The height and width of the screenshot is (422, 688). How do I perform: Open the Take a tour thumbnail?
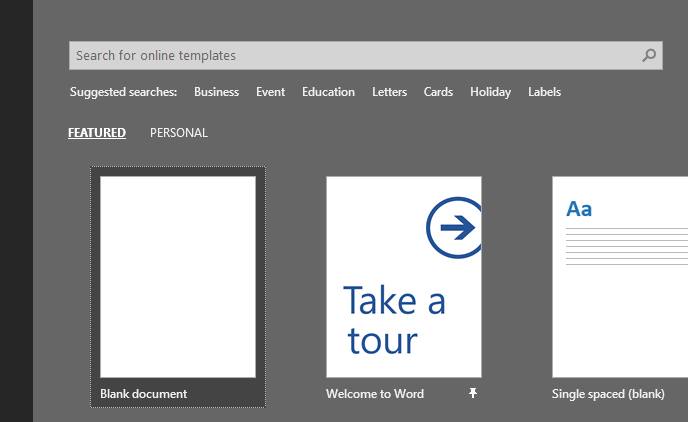(404, 277)
